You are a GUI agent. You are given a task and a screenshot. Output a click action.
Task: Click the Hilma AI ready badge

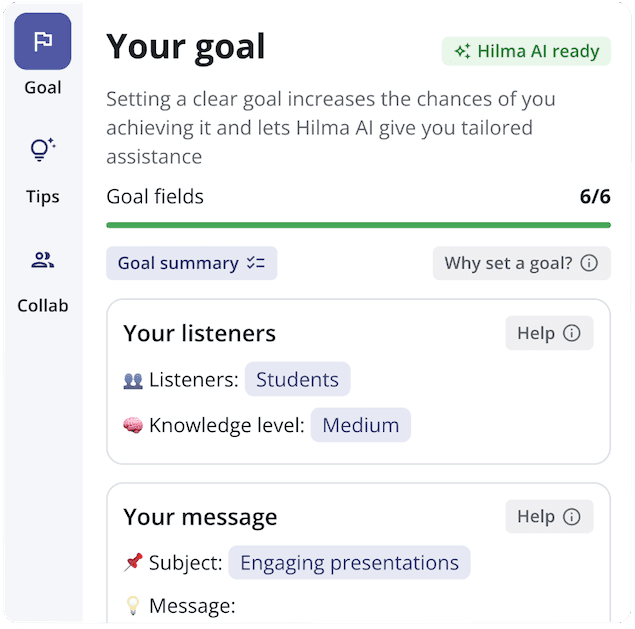pyautogui.click(x=526, y=52)
